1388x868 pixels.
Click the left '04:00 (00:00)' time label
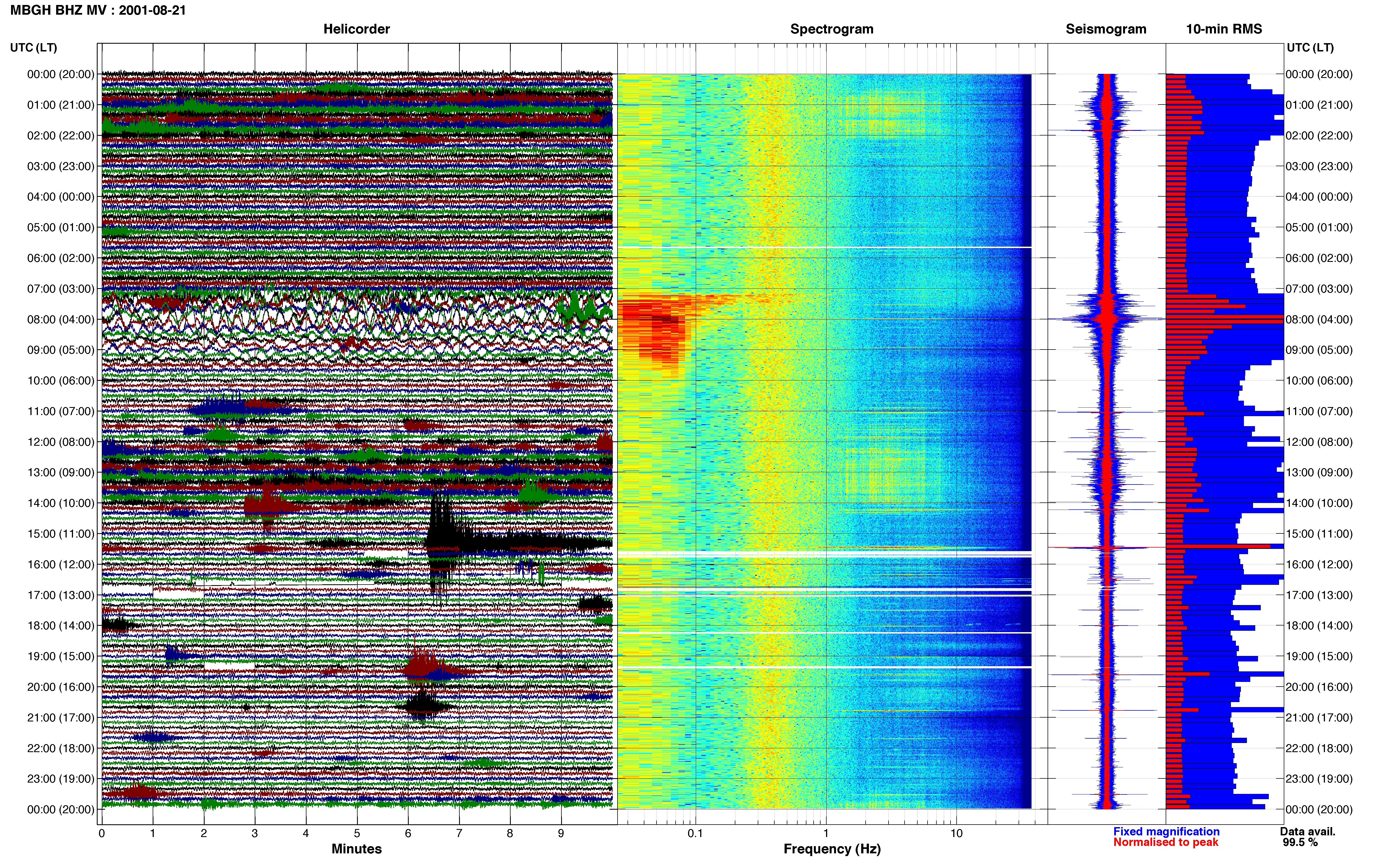pos(61,196)
